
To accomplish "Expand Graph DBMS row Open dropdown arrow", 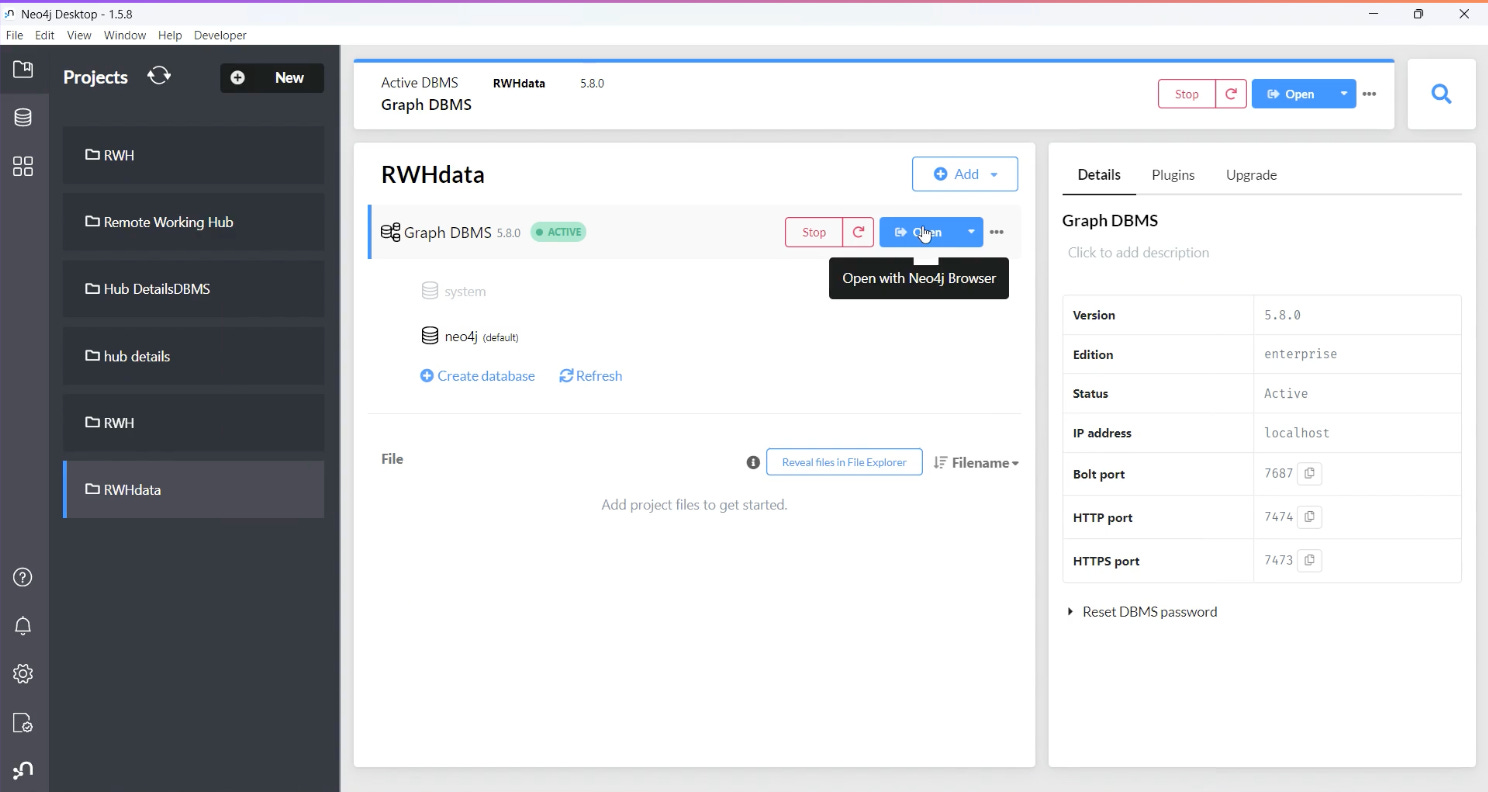I will (971, 232).
